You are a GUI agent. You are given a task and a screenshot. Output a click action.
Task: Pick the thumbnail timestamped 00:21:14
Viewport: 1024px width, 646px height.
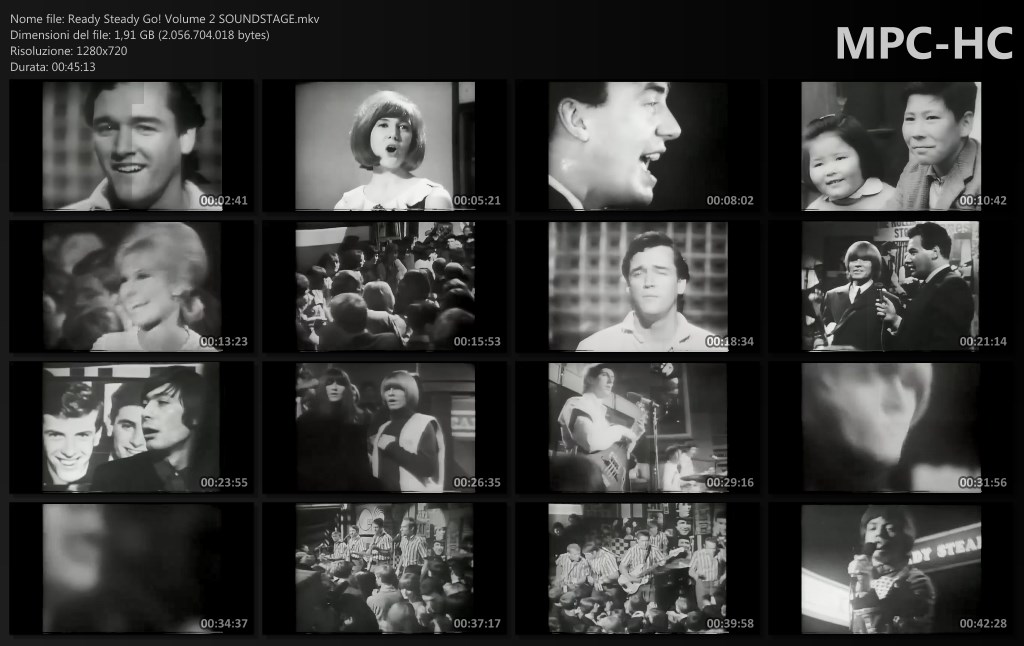[x=891, y=287]
